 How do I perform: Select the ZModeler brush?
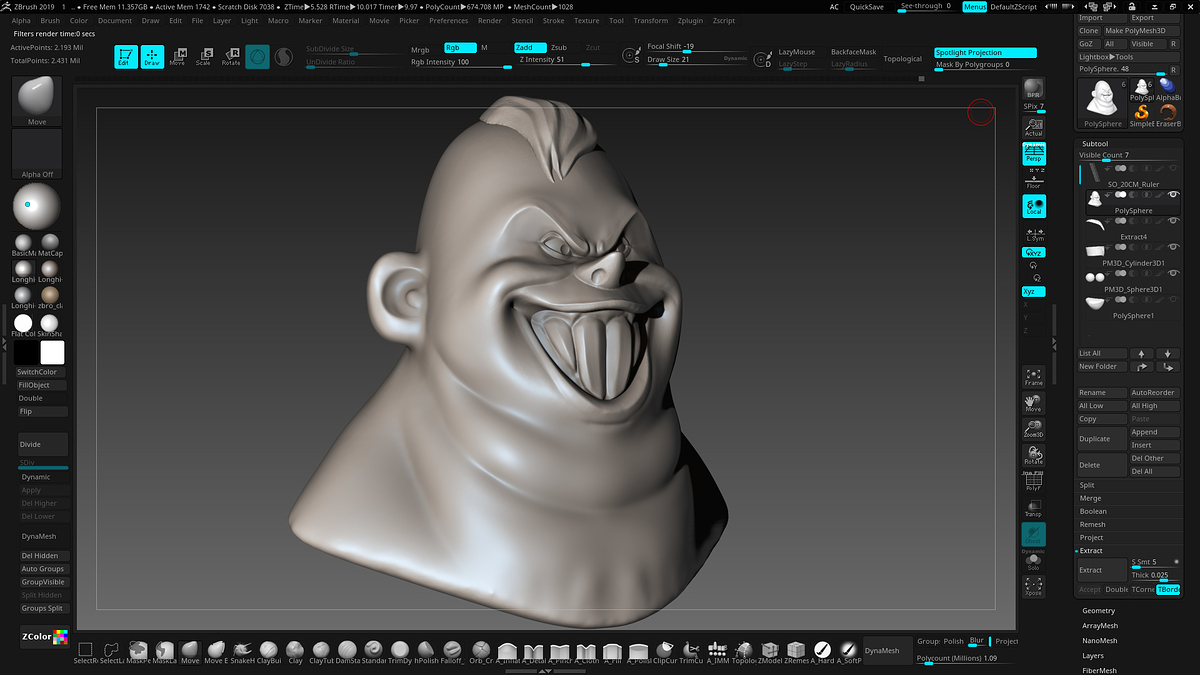(x=770, y=651)
